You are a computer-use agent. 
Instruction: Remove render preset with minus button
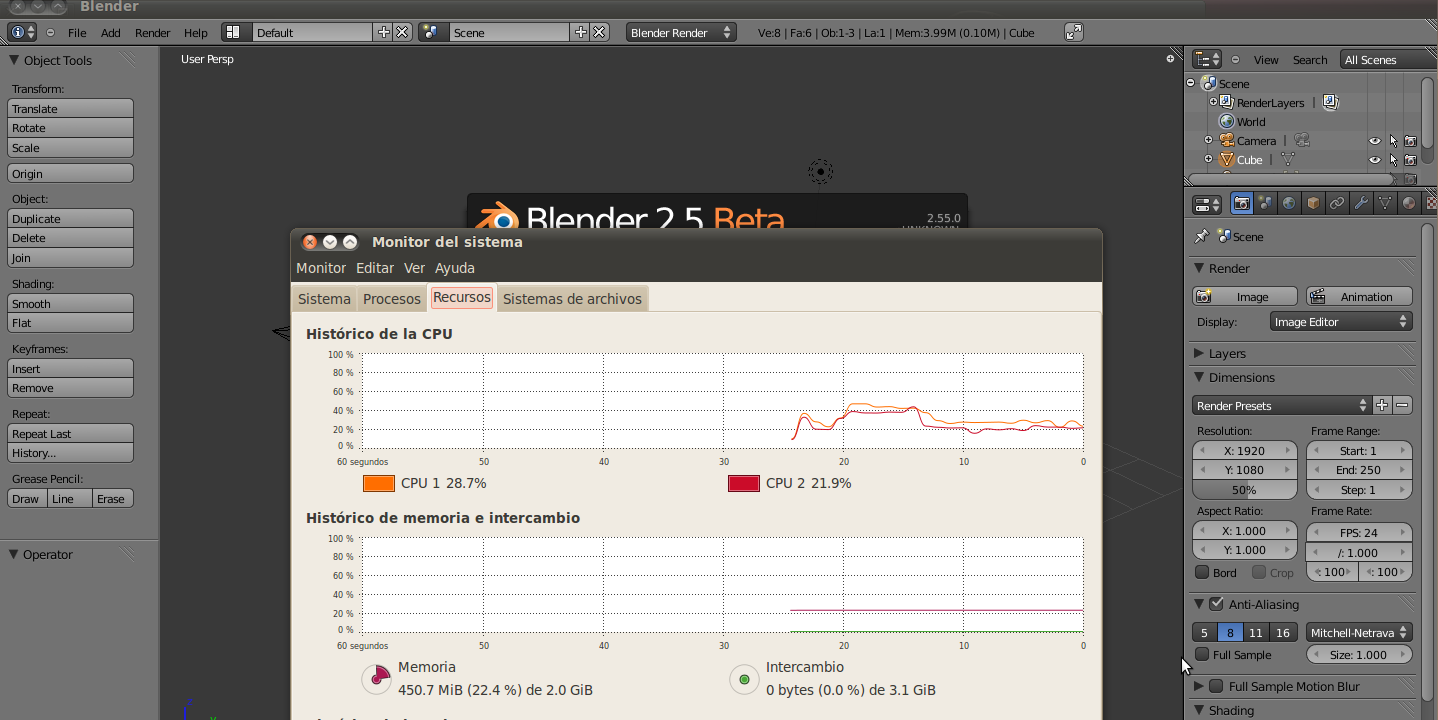click(1402, 405)
